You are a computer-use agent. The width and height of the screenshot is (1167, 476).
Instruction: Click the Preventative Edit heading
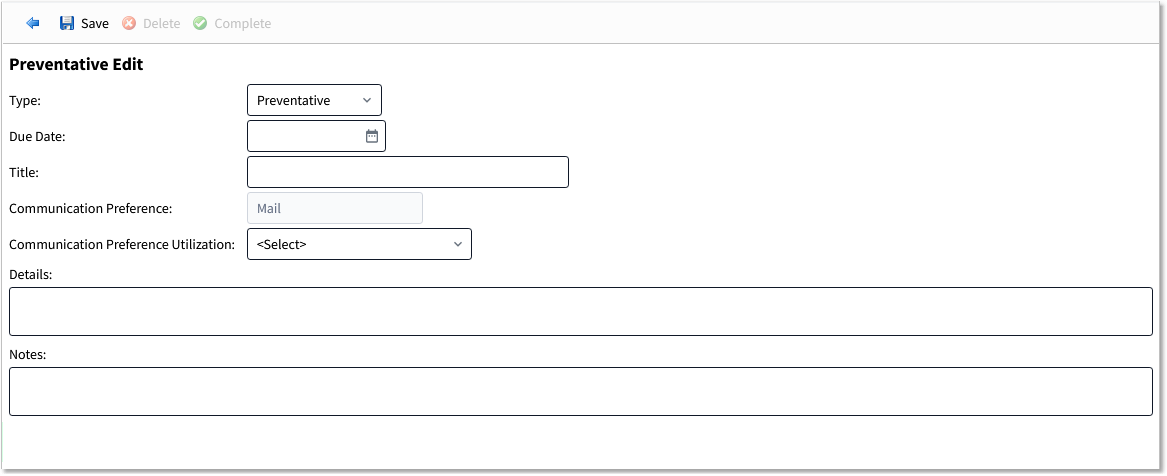point(76,65)
